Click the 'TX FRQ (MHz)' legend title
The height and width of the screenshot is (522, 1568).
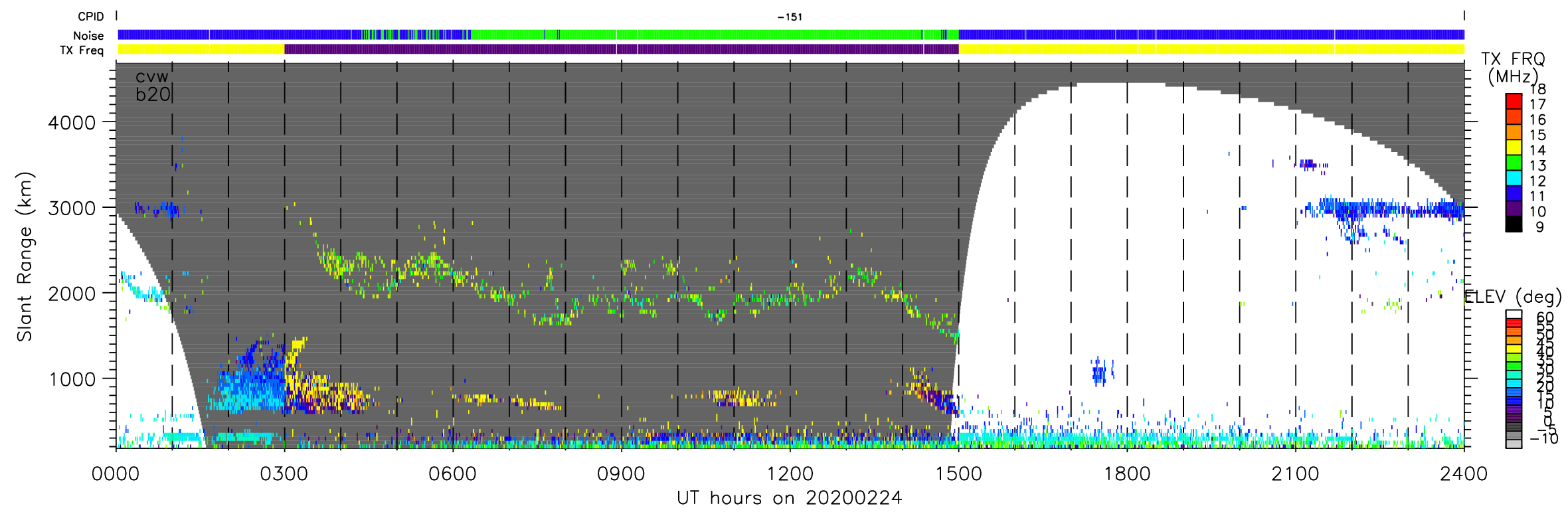coord(1513,68)
